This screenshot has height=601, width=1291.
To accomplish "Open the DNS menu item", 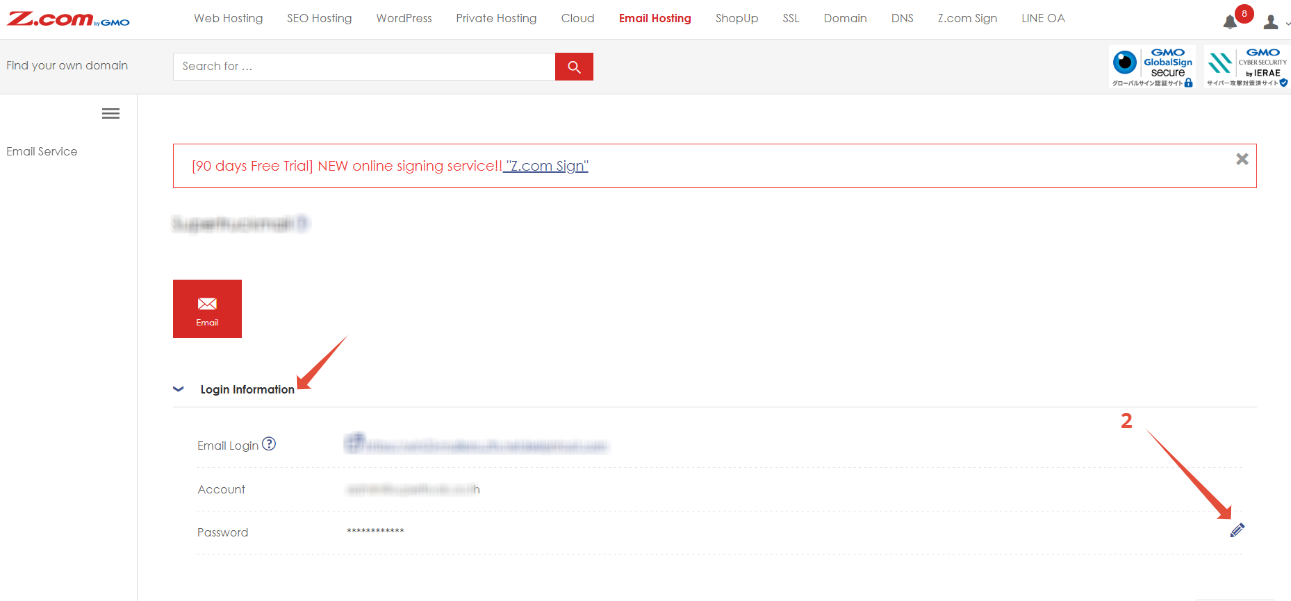I will point(902,18).
